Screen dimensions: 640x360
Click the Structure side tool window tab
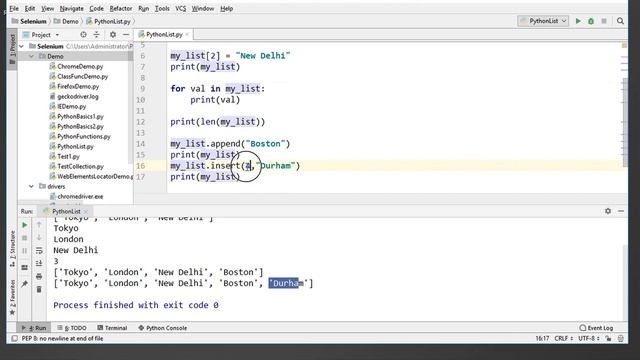[12, 248]
